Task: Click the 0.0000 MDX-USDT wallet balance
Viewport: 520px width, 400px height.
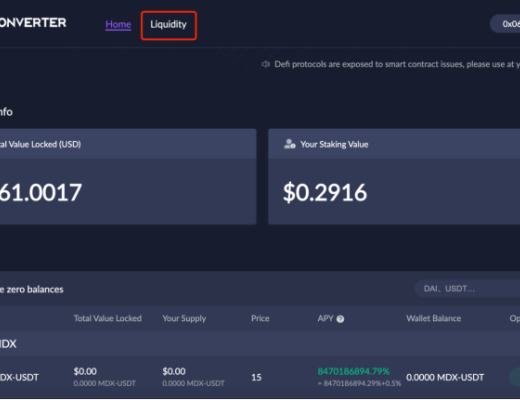Action: click(445, 377)
